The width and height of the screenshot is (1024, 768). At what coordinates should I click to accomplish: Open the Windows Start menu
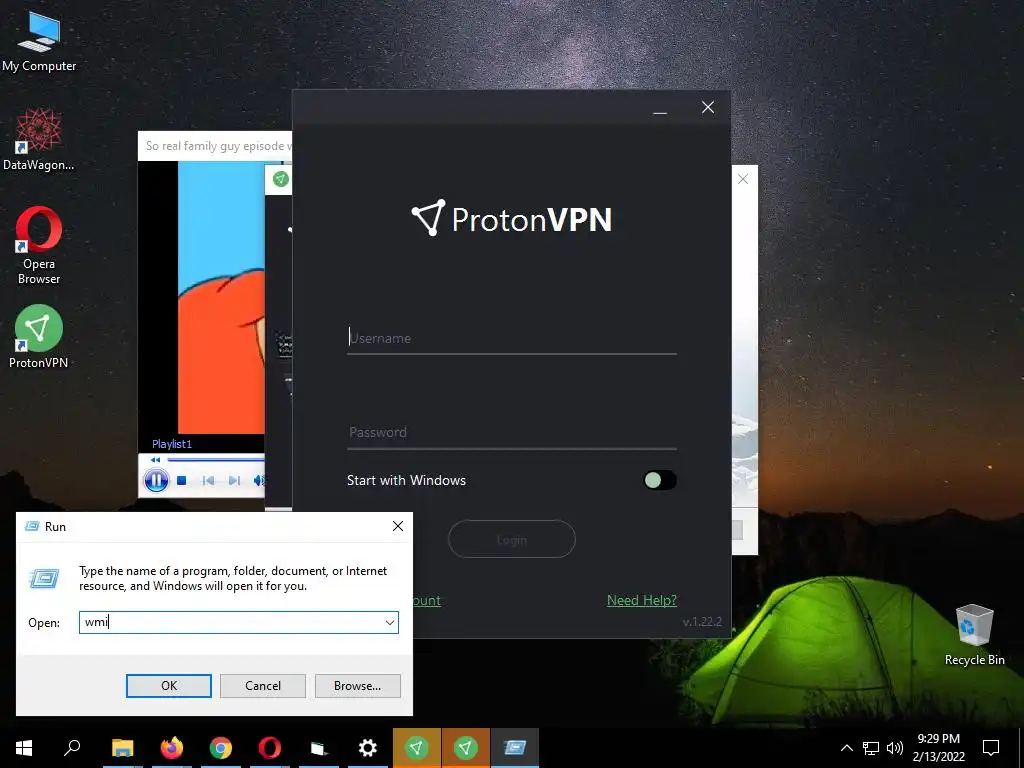coord(24,748)
